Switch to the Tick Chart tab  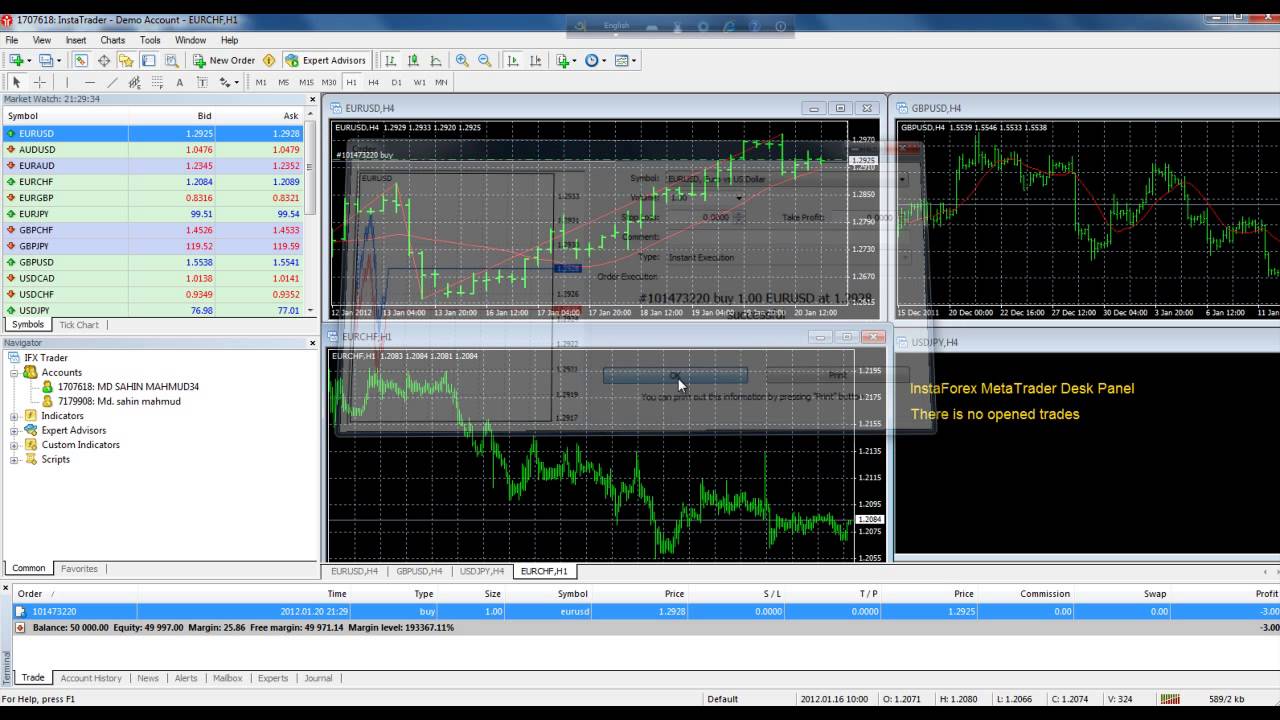pyautogui.click(x=79, y=325)
